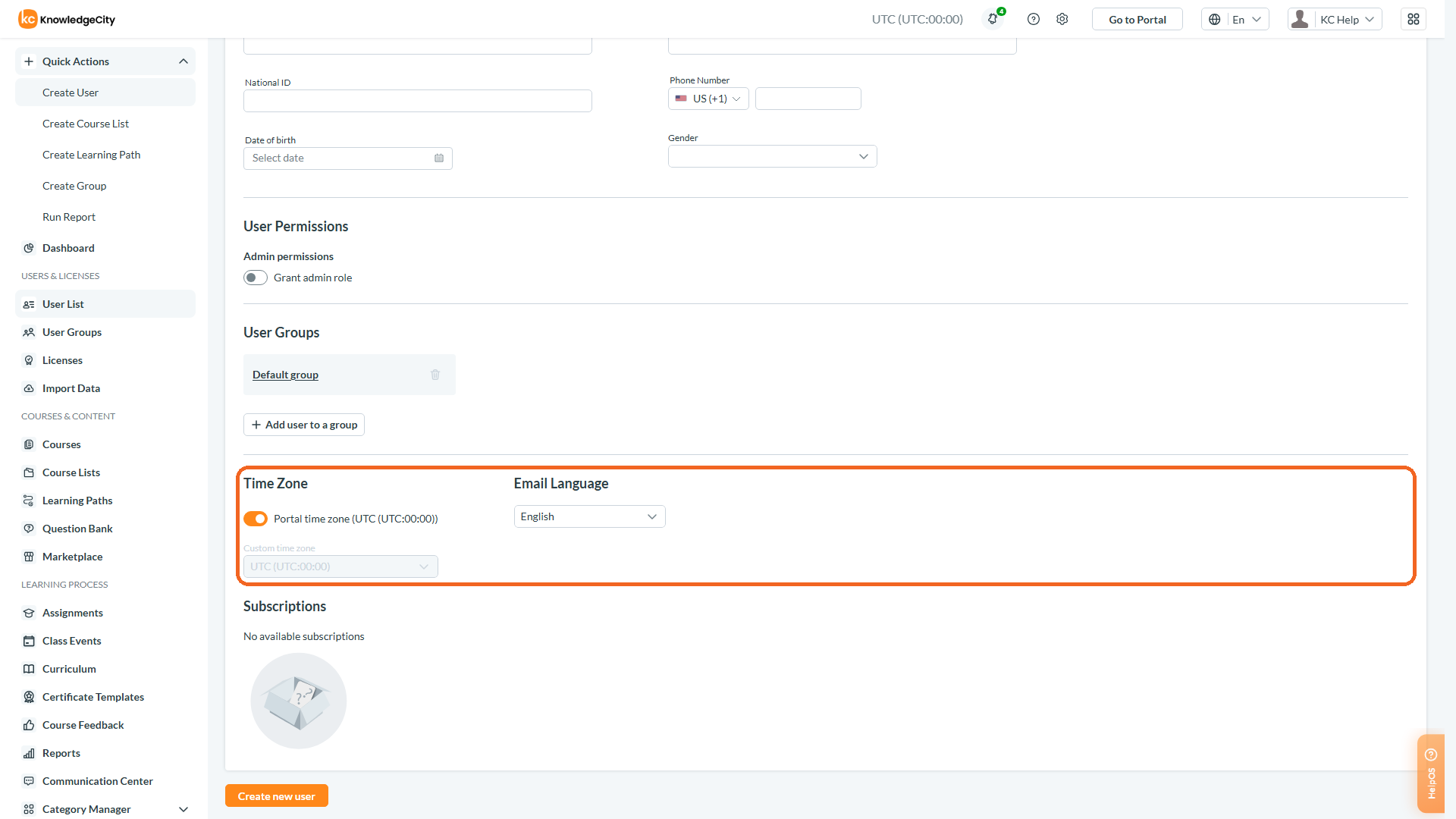The image size is (1456, 819).
Task: Open the KC Help account menu
Action: (1335, 19)
